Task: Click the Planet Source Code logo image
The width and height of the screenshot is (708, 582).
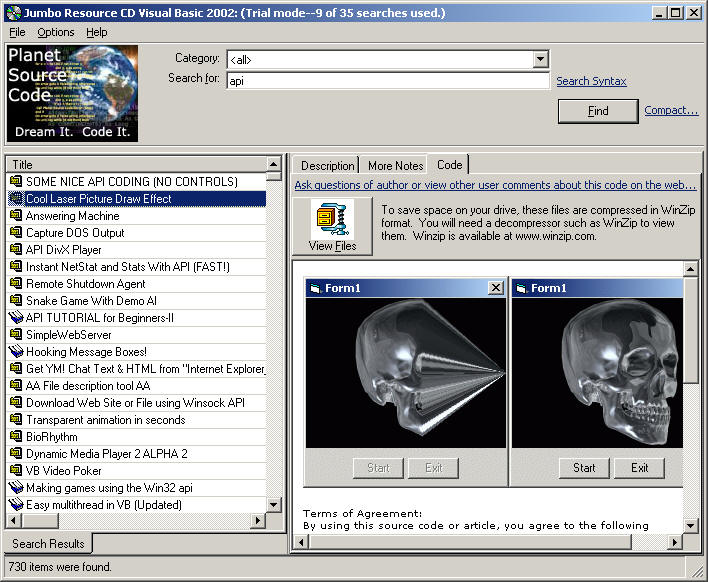Action: pos(72,93)
